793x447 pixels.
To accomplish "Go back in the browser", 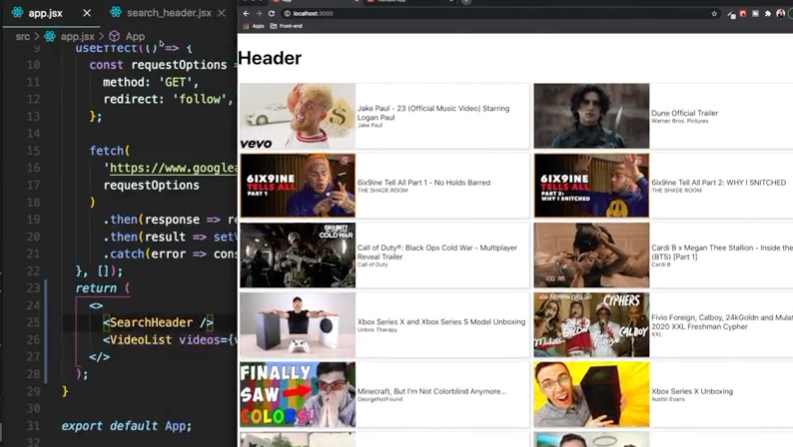I will point(246,14).
